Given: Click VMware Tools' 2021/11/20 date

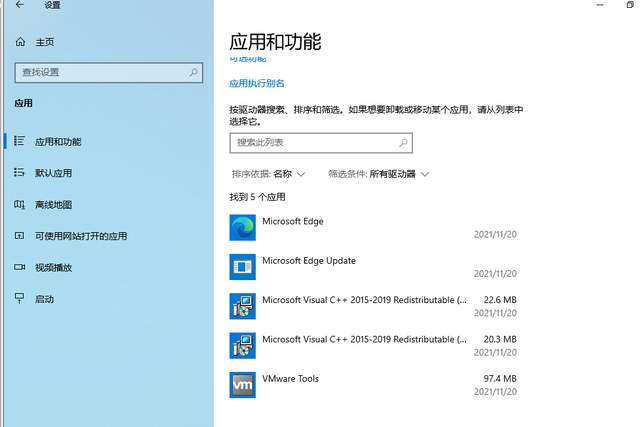Looking at the screenshot, I should click(495, 391).
